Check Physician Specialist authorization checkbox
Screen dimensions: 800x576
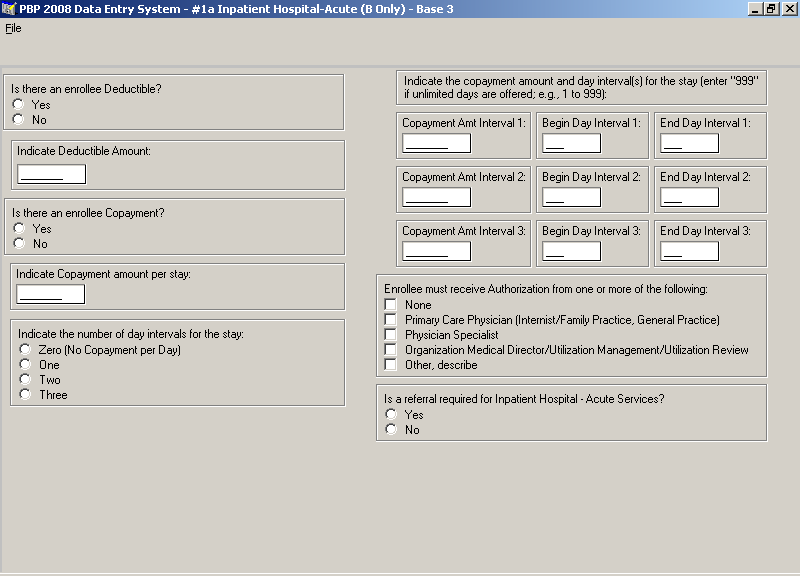(390, 335)
